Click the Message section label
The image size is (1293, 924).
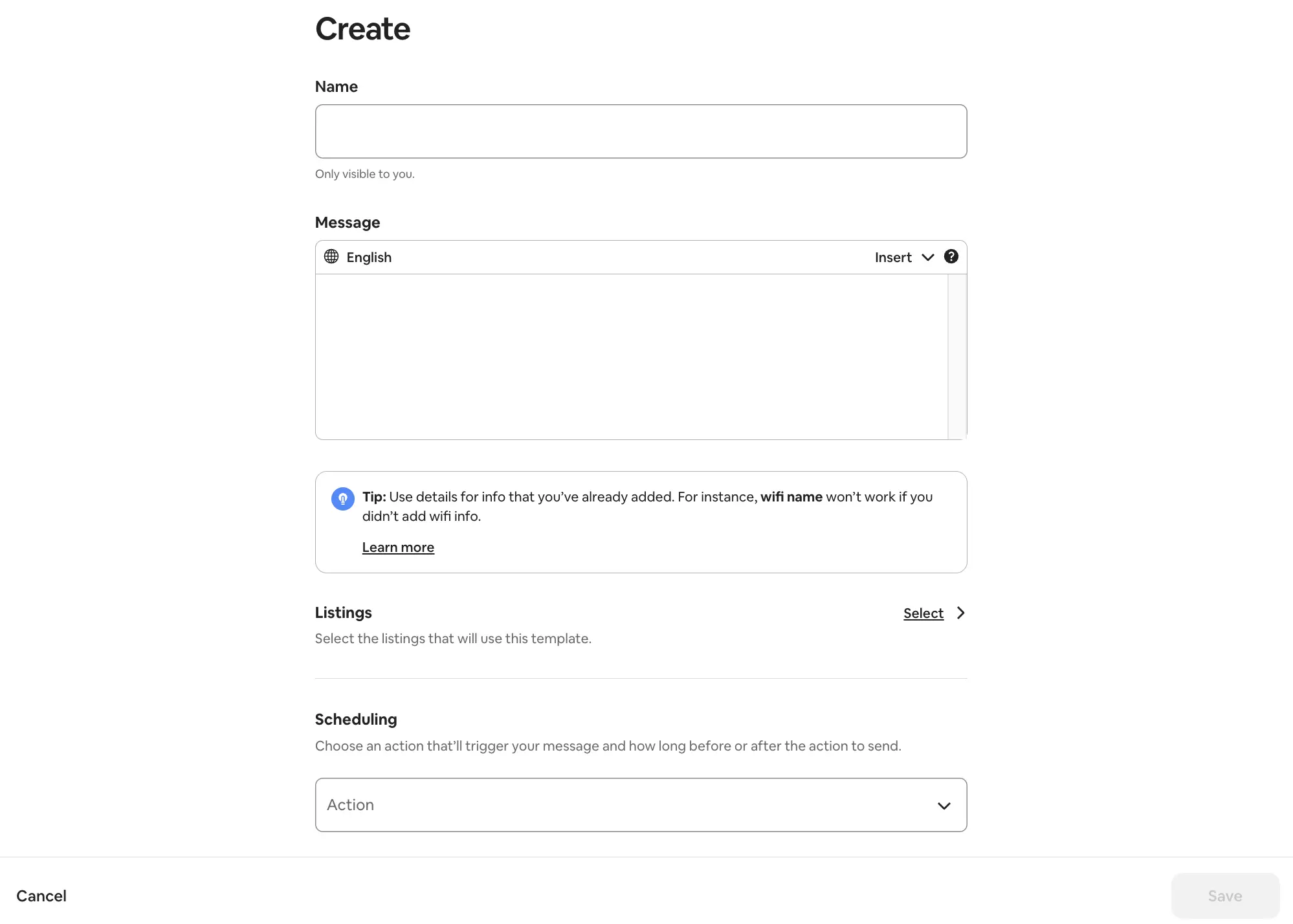(x=347, y=223)
